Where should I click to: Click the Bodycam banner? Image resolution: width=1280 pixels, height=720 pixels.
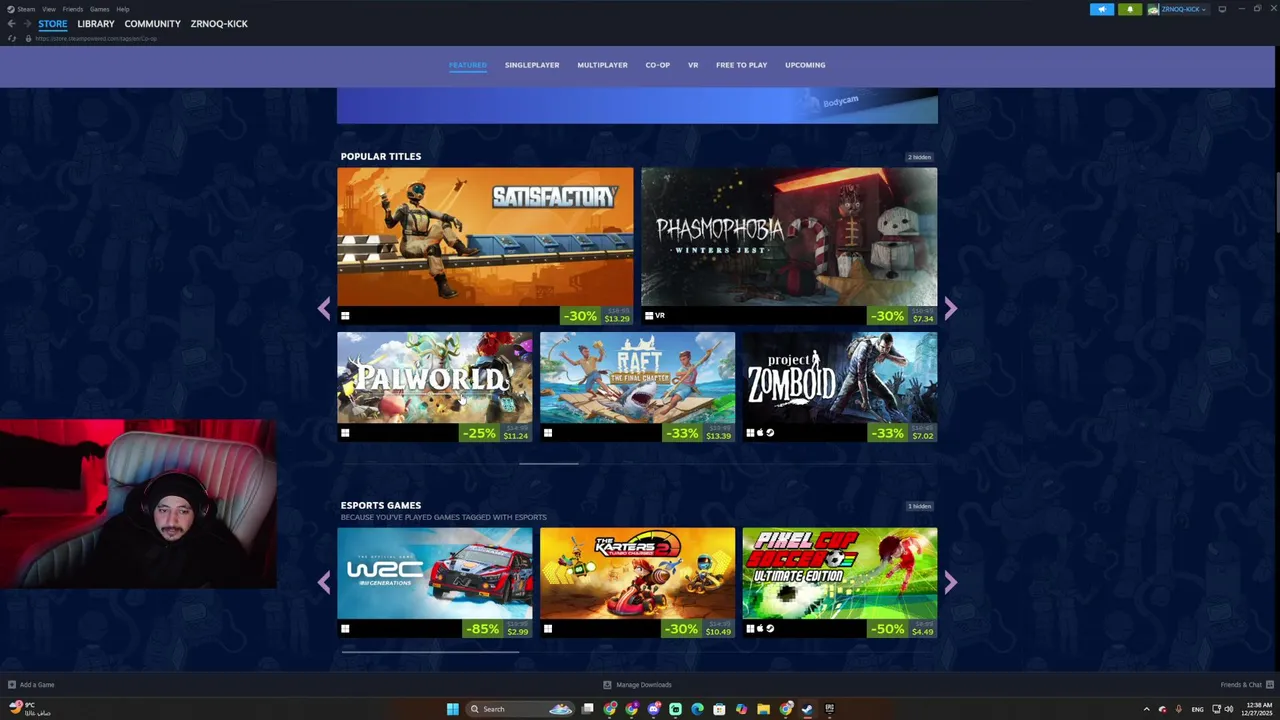pyautogui.click(x=637, y=105)
